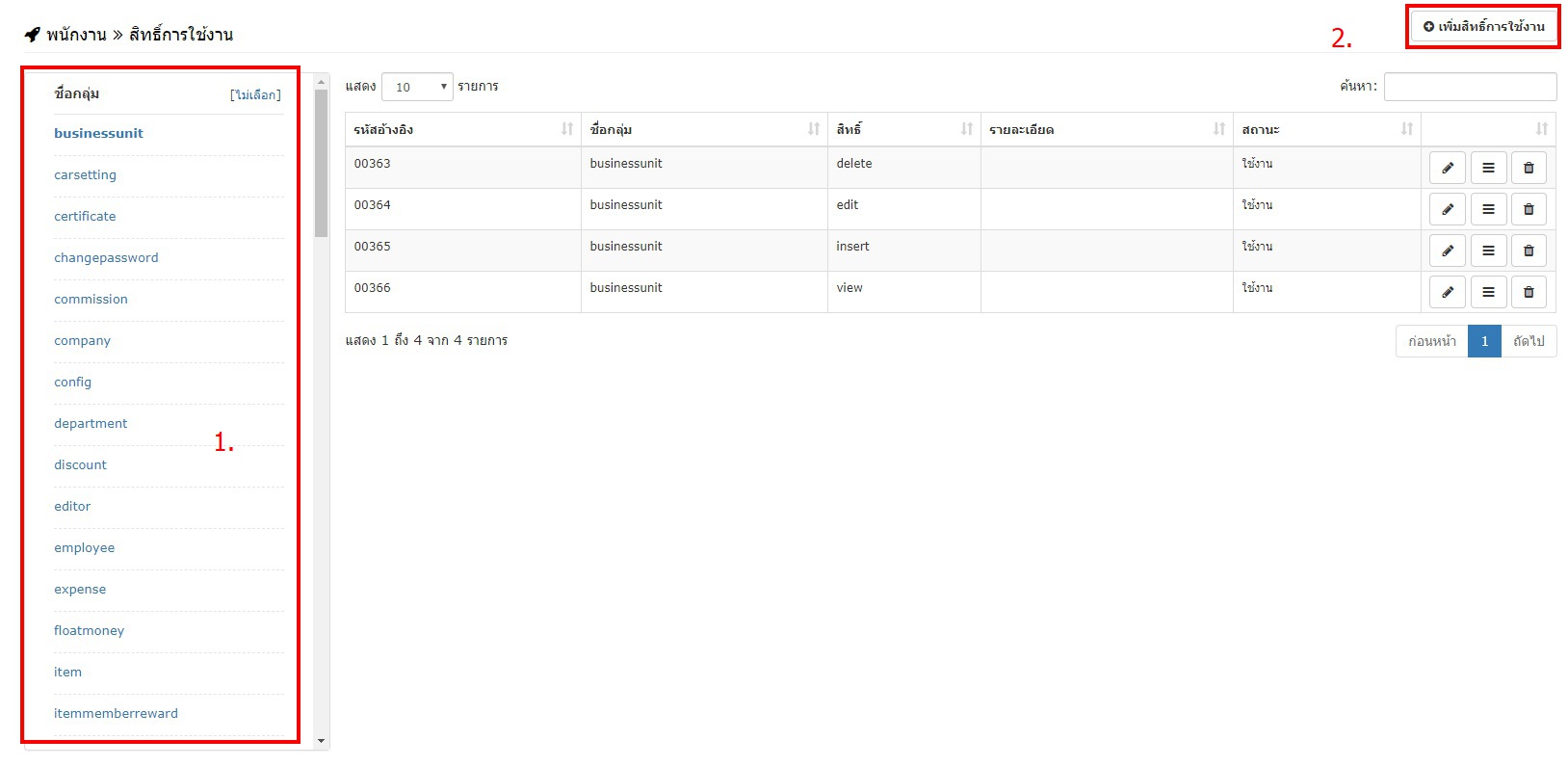Open the company group
Viewport: 1568px width, 766px height.
(82, 341)
